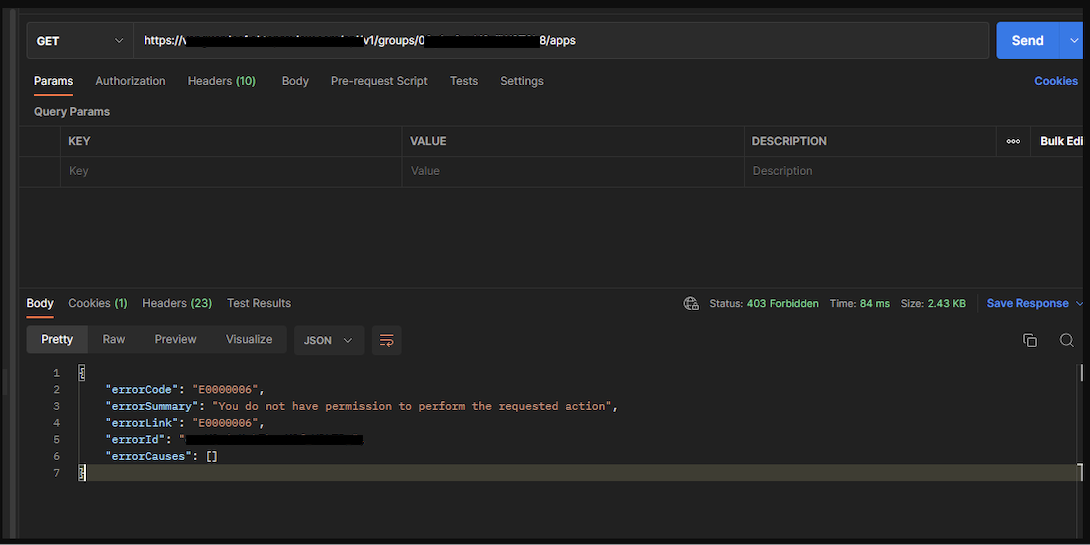Switch to the Authorization tab
Screen dimensions: 1090x545
coord(130,81)
